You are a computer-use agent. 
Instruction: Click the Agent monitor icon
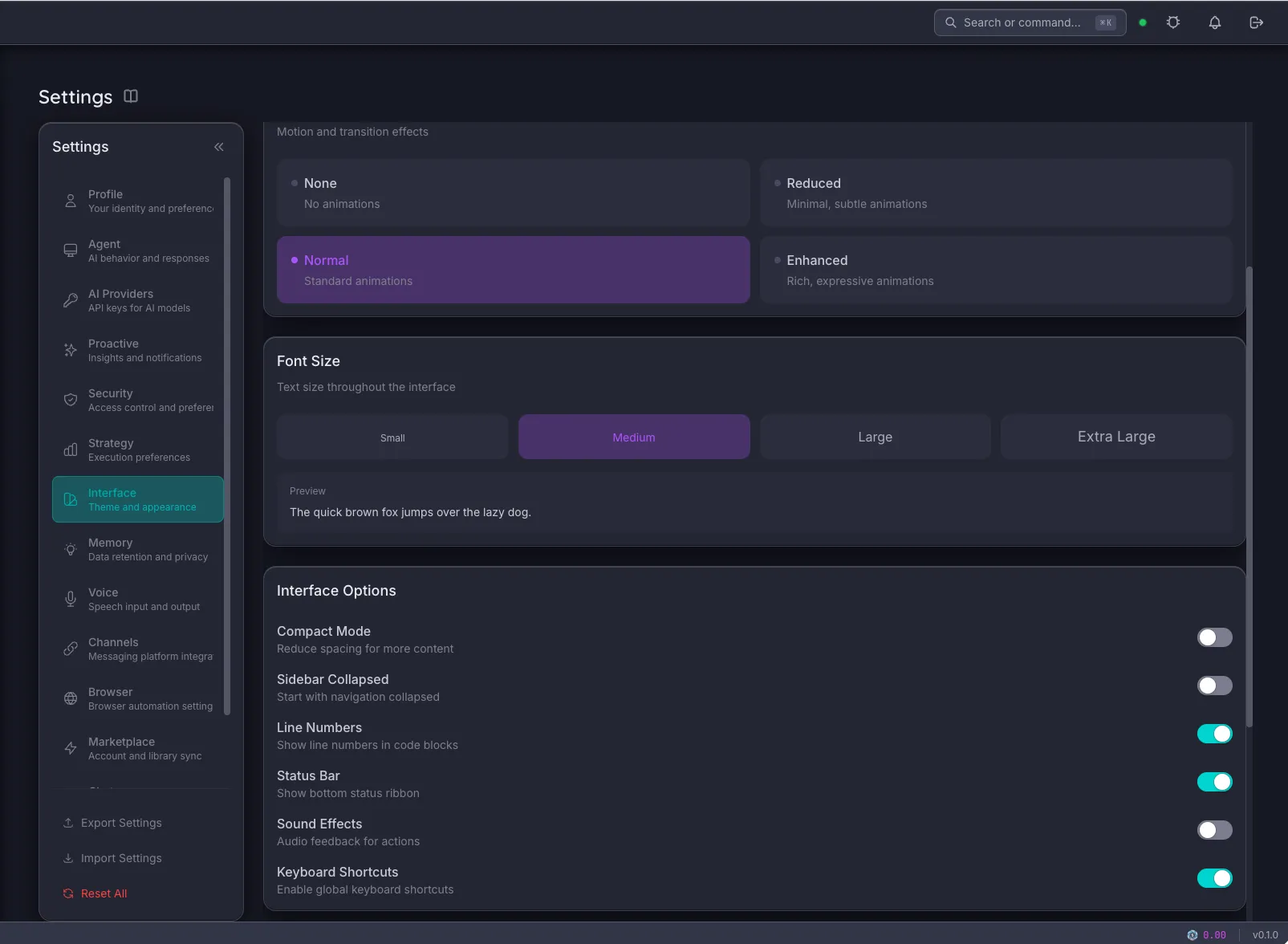coord(71,250)
